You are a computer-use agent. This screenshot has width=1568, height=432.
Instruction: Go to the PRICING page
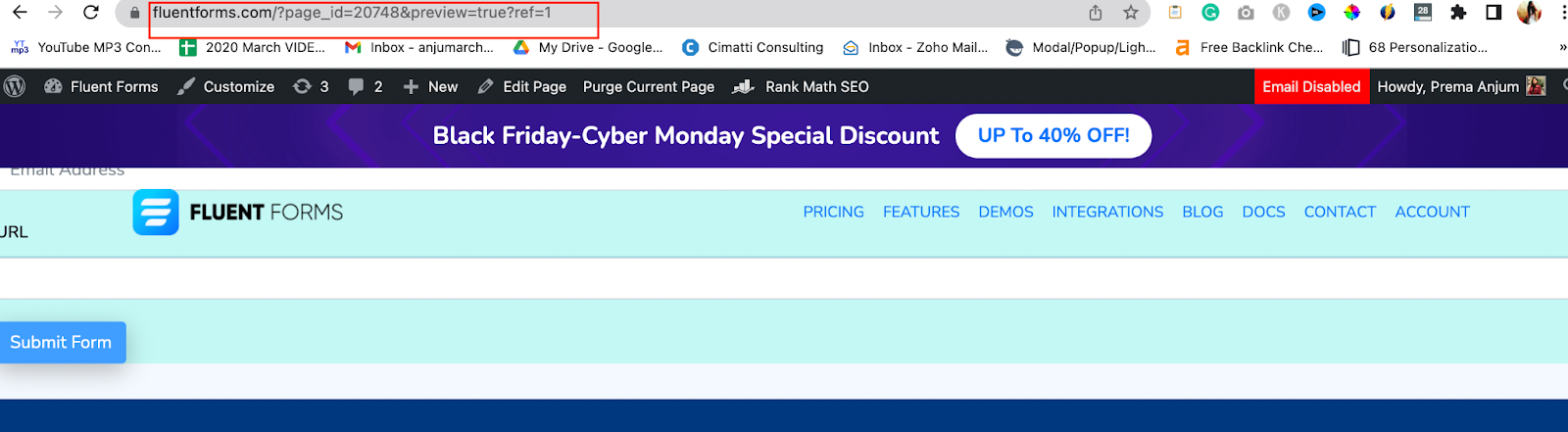pyautogui.click(x=834, y=212)
